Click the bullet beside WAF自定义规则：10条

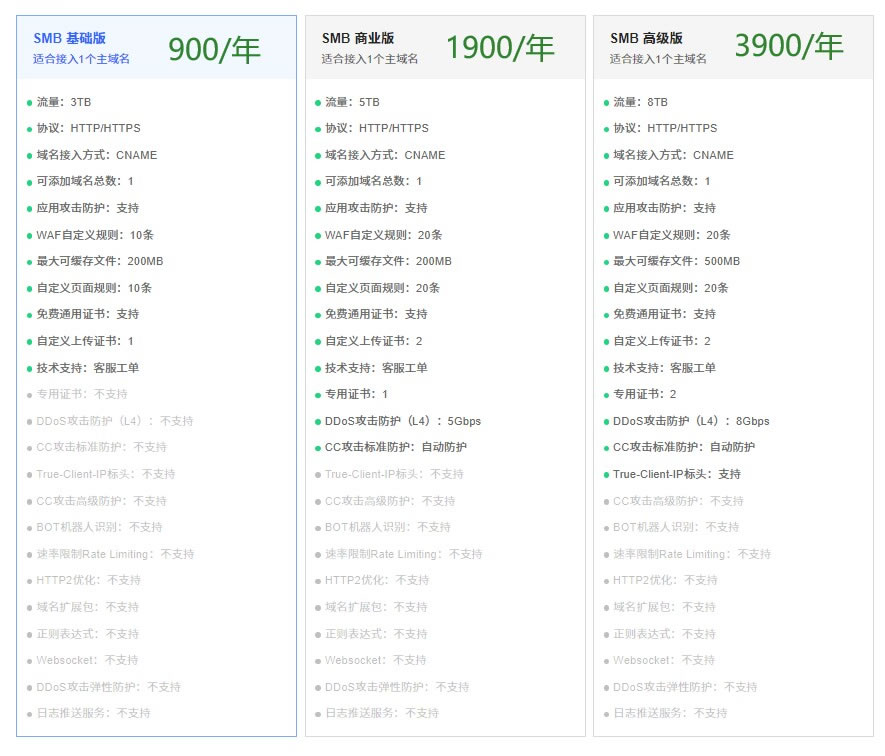[29, 235]
